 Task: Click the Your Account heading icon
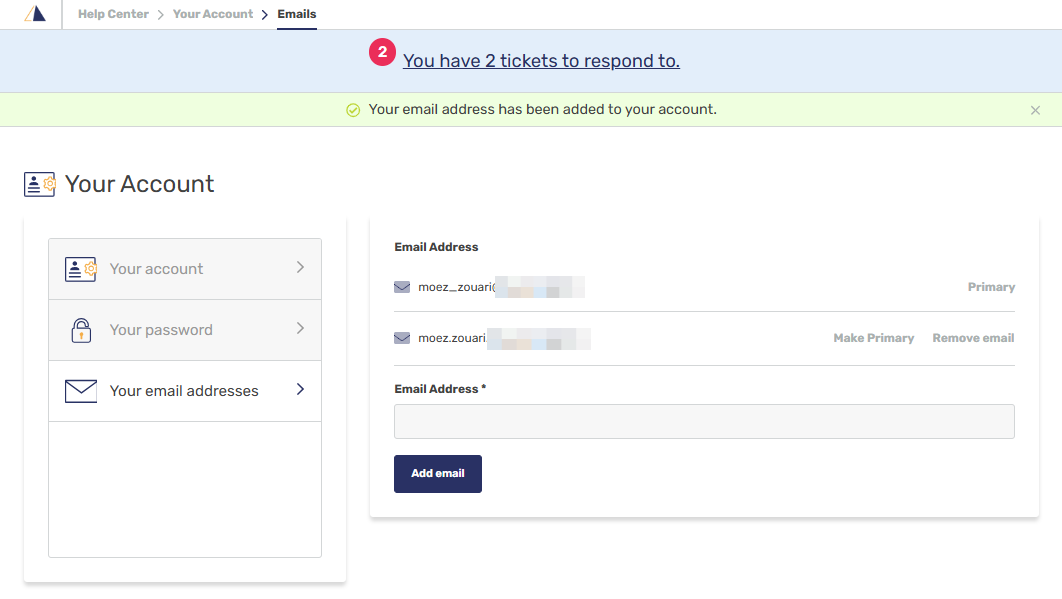click(40, 184)
